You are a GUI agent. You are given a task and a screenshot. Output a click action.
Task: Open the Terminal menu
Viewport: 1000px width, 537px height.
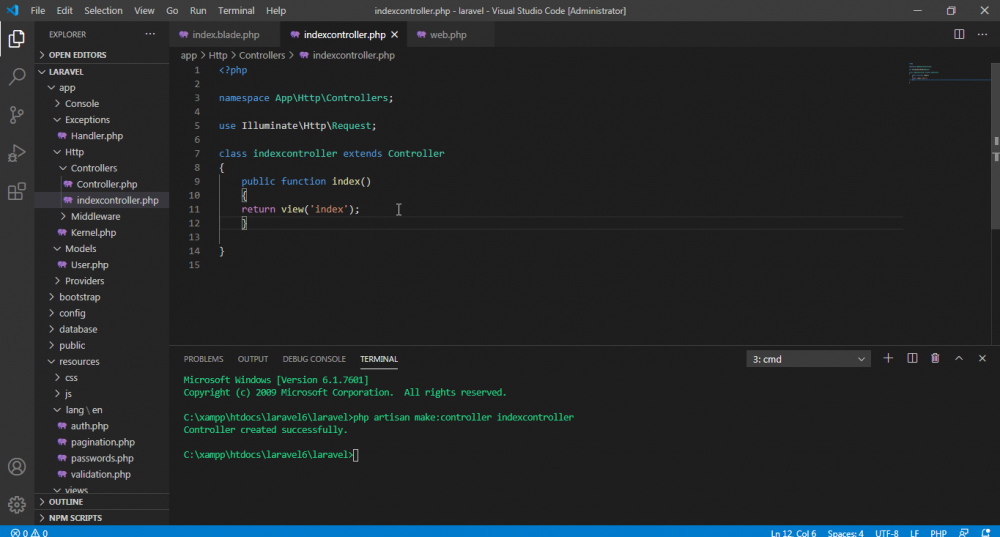pos(236,10)
